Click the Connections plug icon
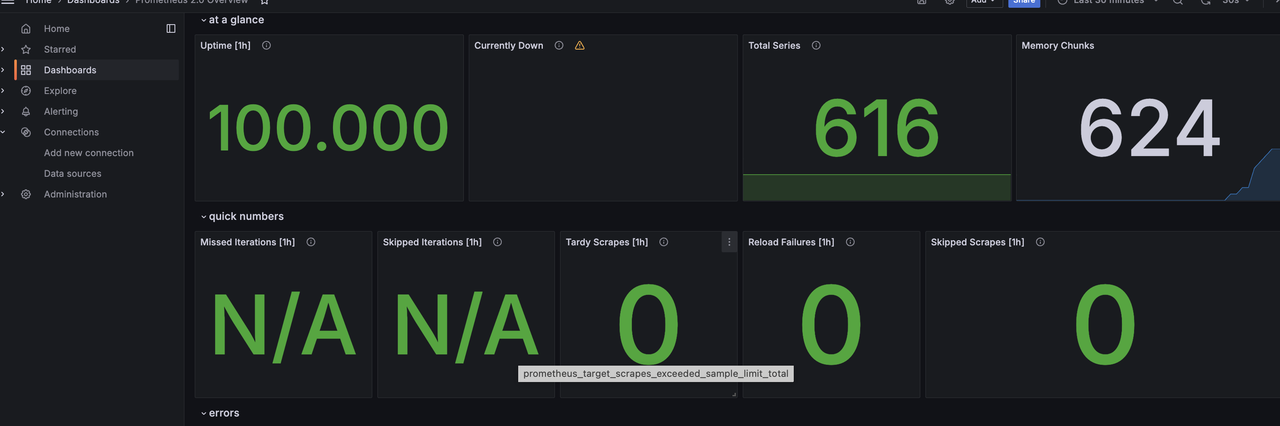1280x426 pixels. pos(26,132)
